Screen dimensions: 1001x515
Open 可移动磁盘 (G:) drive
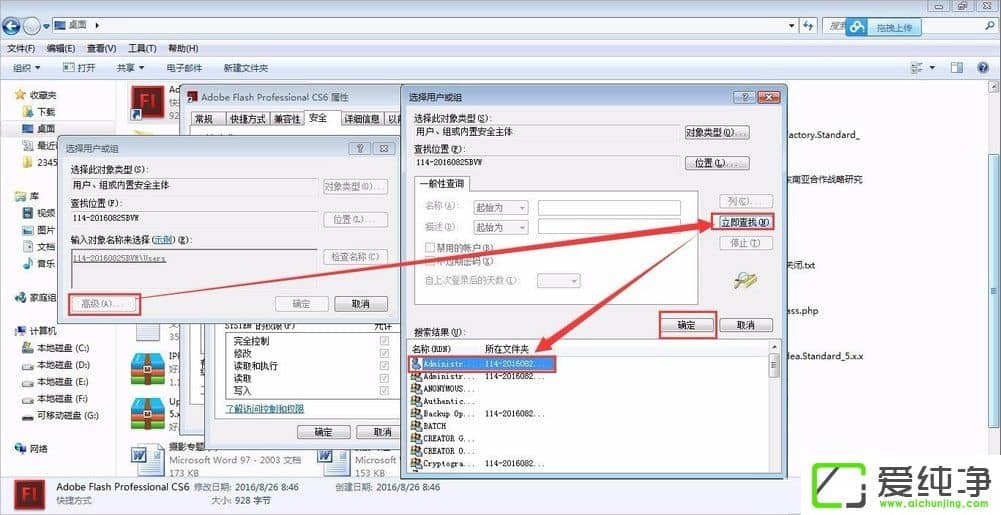[60, 415]
